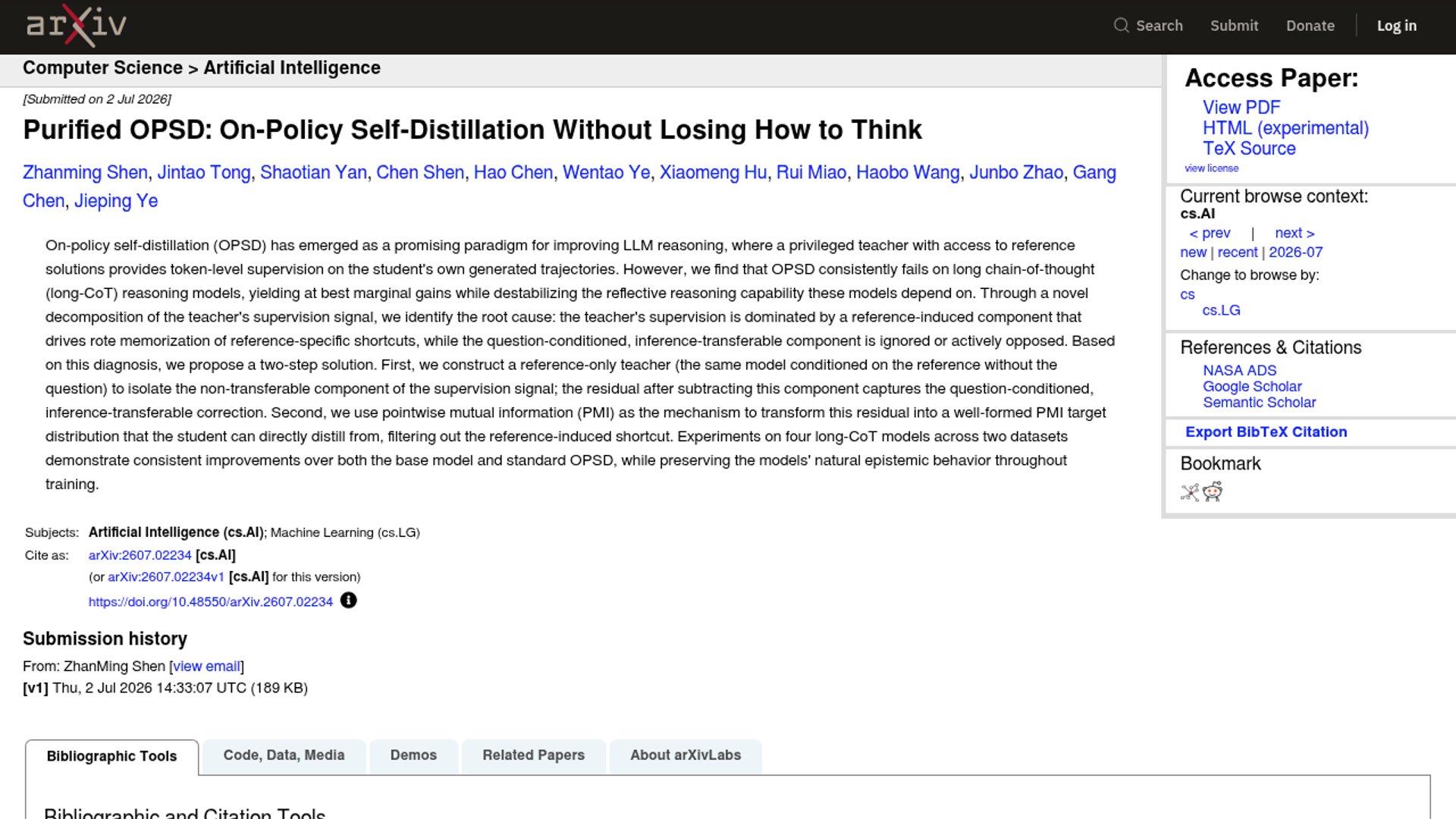
Task: Switch to Code, Data, Media tab
Action: click(x=284, y=755)
